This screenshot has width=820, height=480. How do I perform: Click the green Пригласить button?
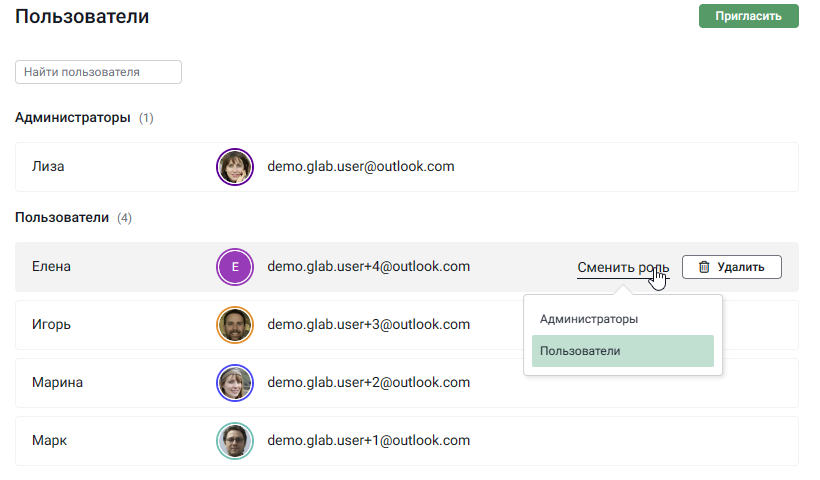(748, 16)
